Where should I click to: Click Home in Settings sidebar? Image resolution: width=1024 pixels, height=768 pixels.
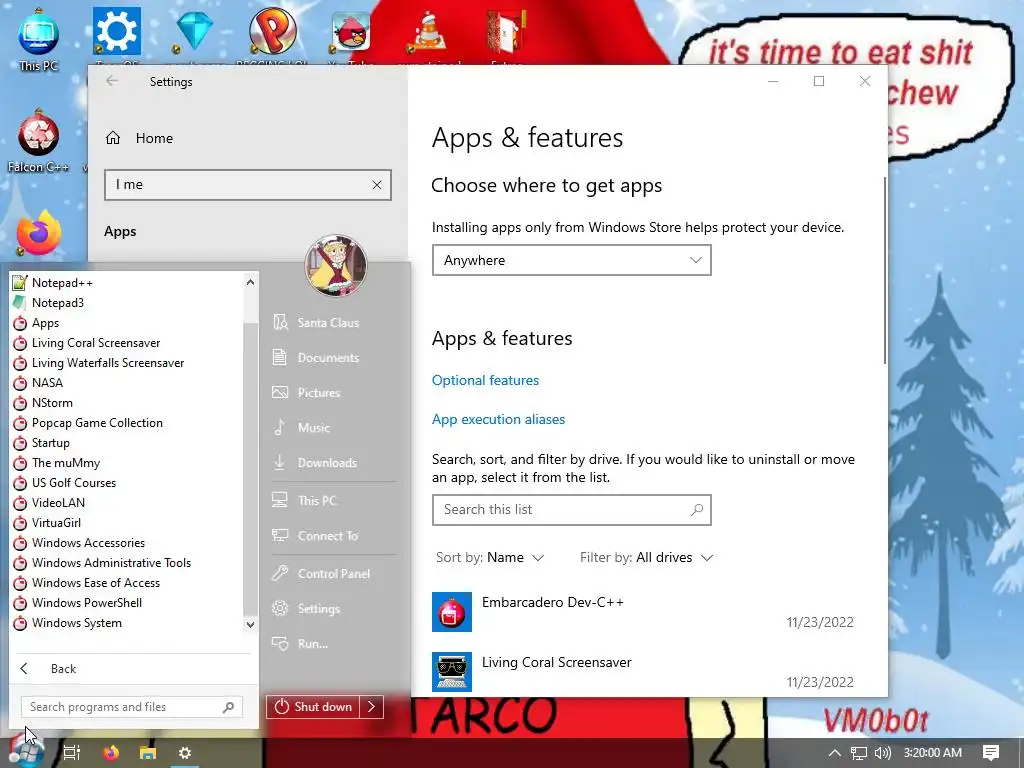pos(154,138)
